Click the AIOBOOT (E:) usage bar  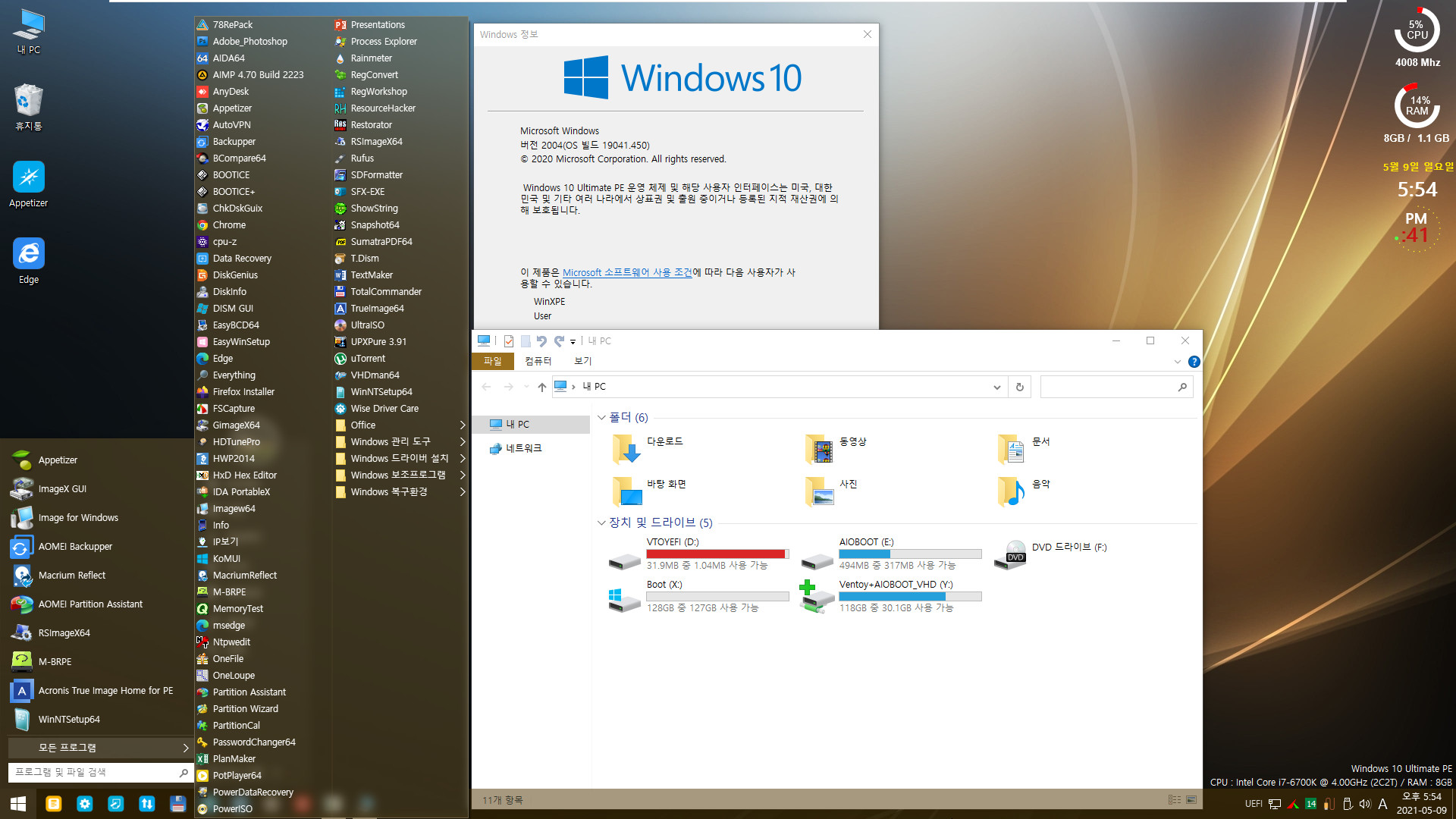coord(910,554)
